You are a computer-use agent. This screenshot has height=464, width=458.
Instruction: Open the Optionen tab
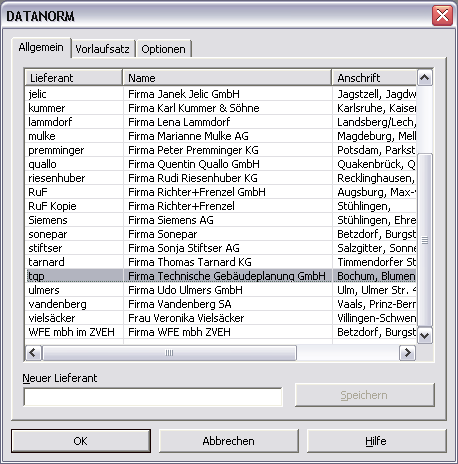(163, 49)
